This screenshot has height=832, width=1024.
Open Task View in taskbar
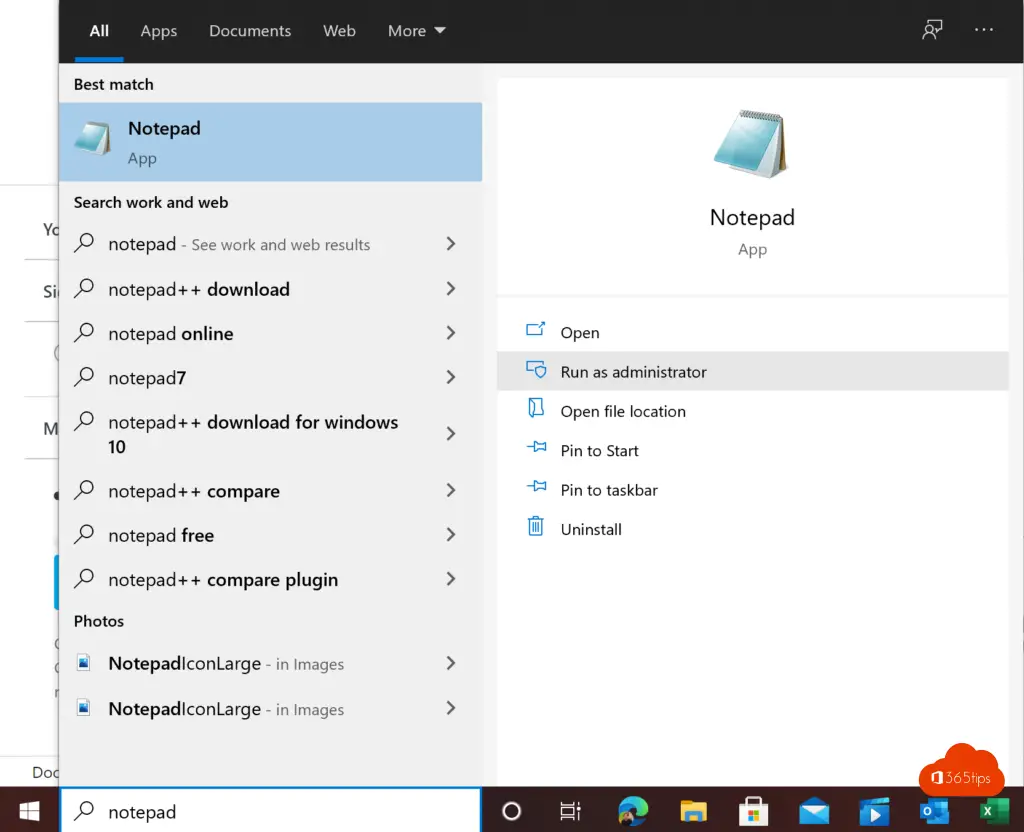570,811
